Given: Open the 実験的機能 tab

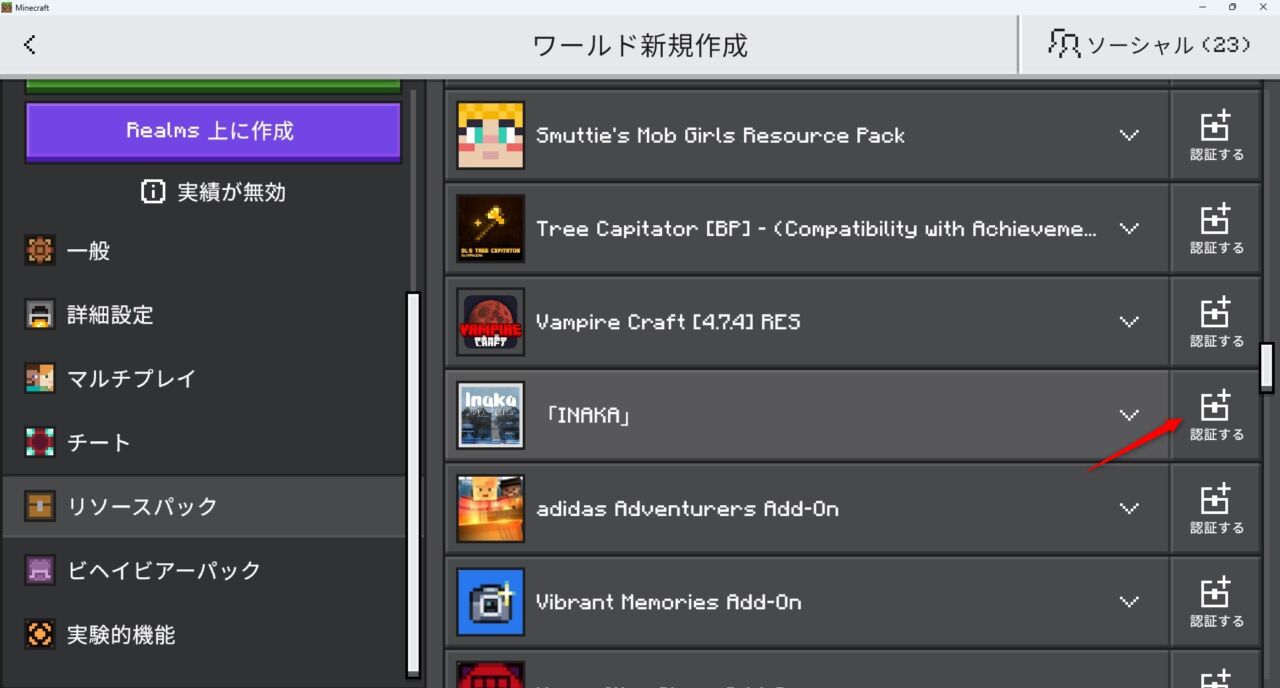Looking at the screenshot, I should 204,635.
